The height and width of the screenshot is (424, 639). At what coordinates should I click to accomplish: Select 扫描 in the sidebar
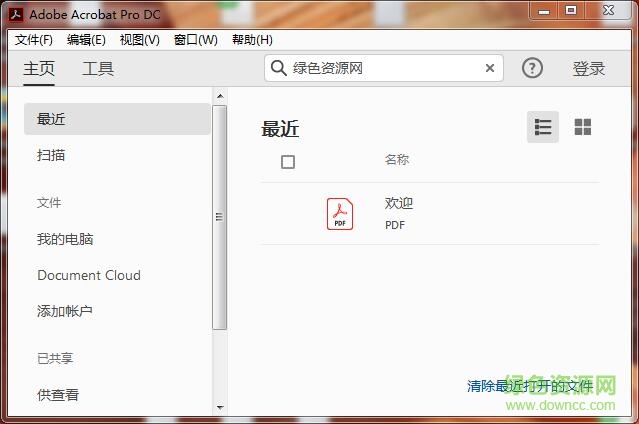coord(51,155)
